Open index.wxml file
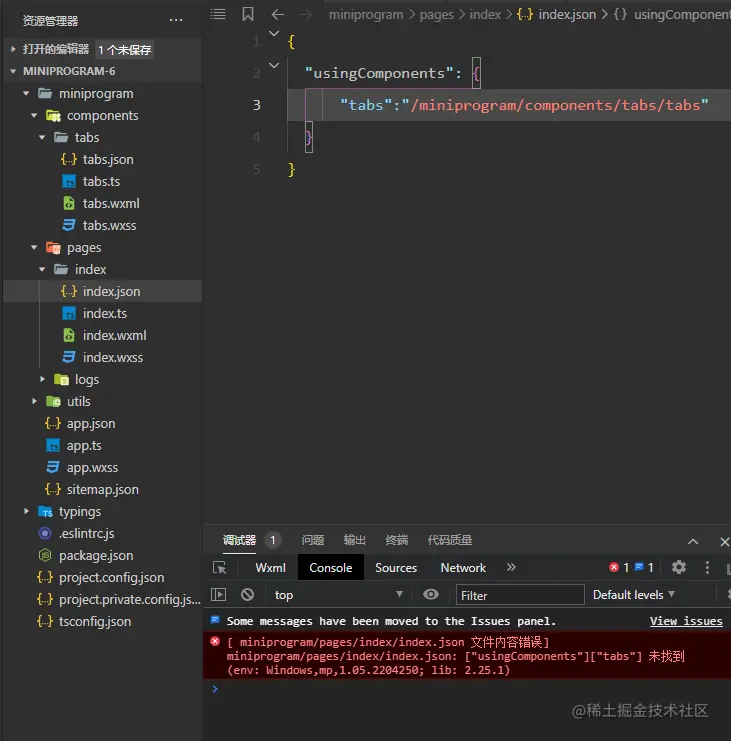 114,335
